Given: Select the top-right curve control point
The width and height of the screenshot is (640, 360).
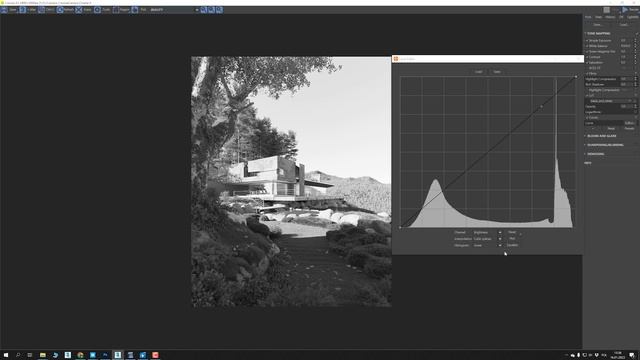Looking at the screenshot, I should tap(576, 77).
